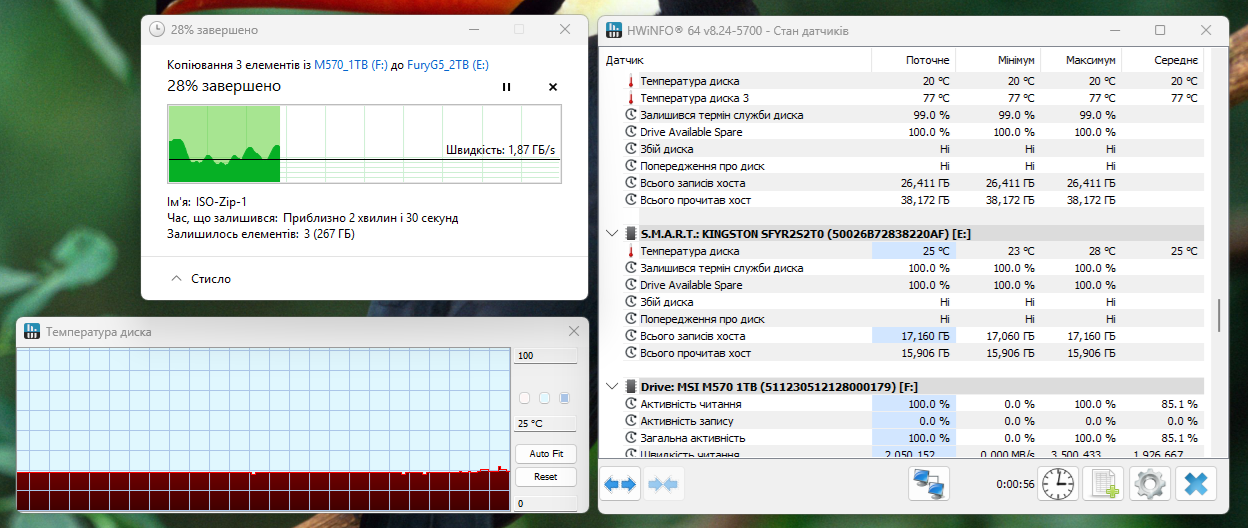Click the icon beside Всього записів хоста 26,411 ГБ
The width and height of the screenshot is (1248, 528).
point(630,183)
